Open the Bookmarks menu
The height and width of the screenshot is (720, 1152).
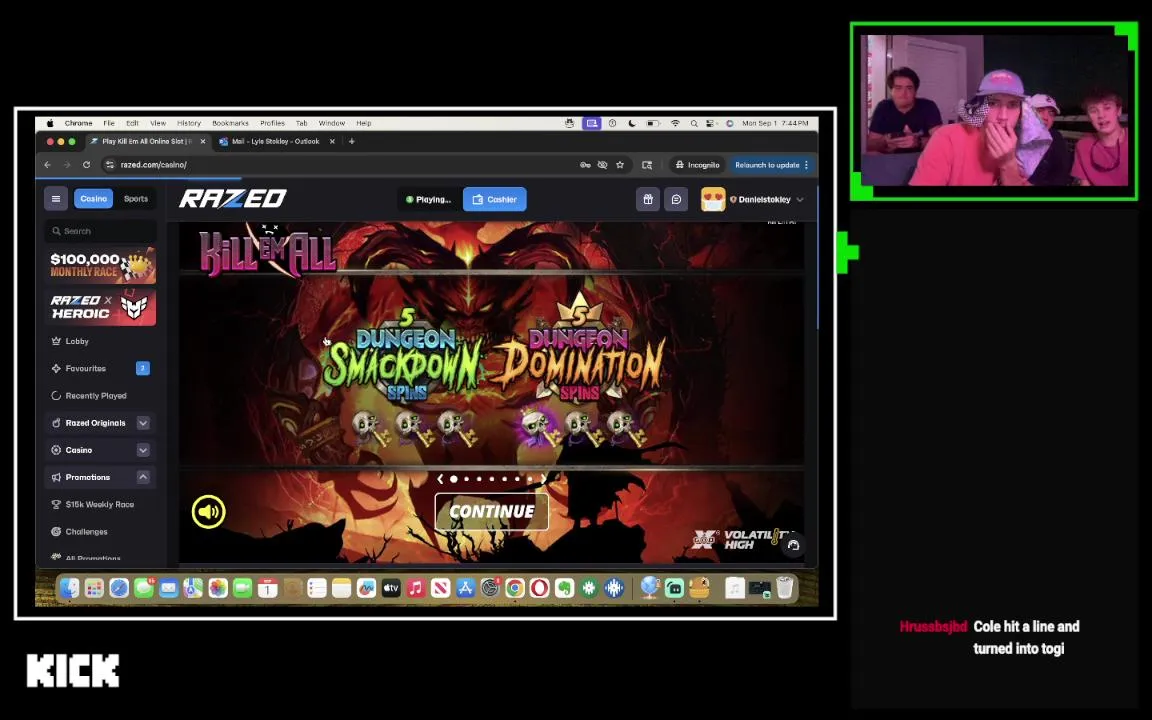point(230,123)
